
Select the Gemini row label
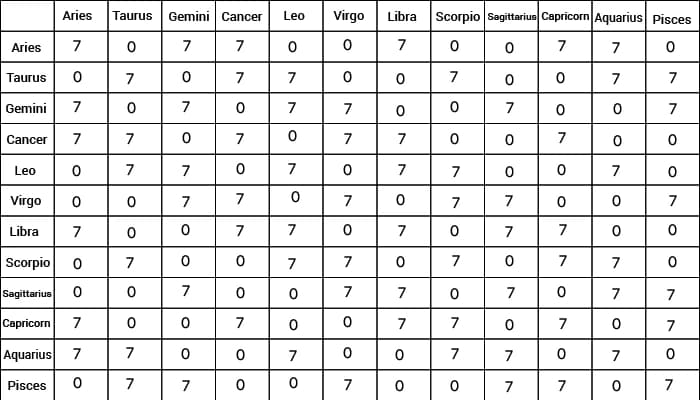click(x=27, y=109)
